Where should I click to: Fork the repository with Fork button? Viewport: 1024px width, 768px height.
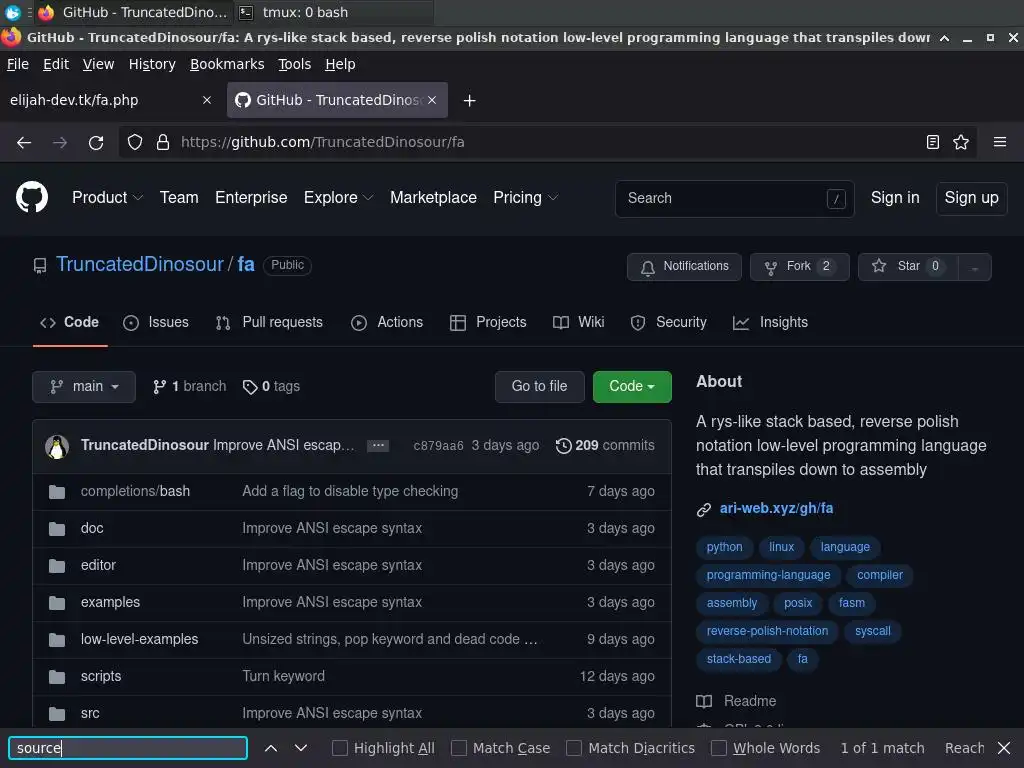(799, 267)
